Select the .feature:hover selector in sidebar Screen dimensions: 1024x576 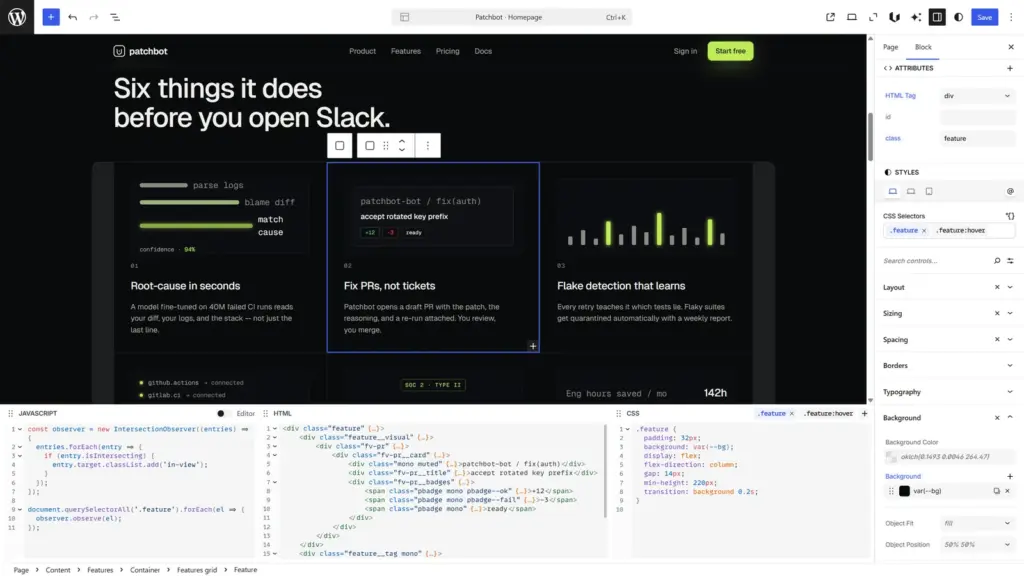(961, 231)
